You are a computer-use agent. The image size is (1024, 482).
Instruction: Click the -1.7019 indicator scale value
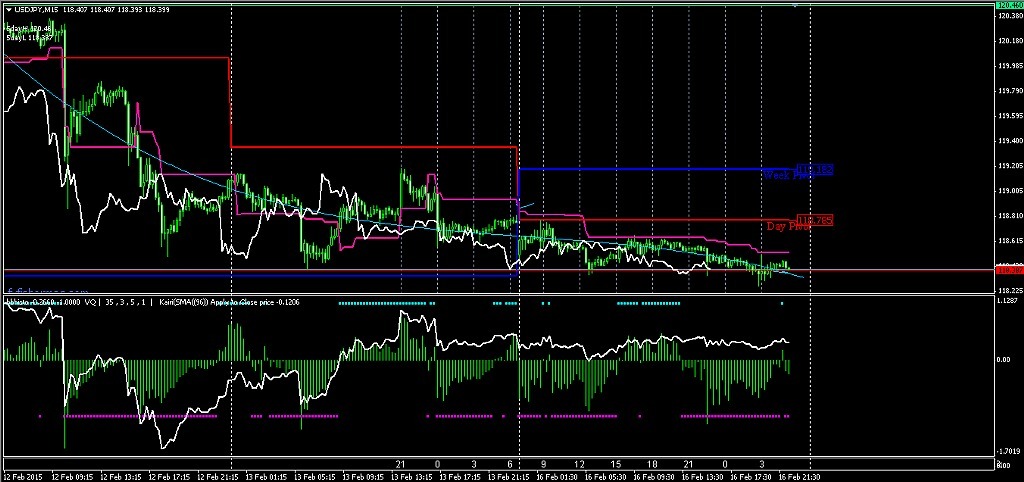pyautogui.click(x=1009, y=451)
